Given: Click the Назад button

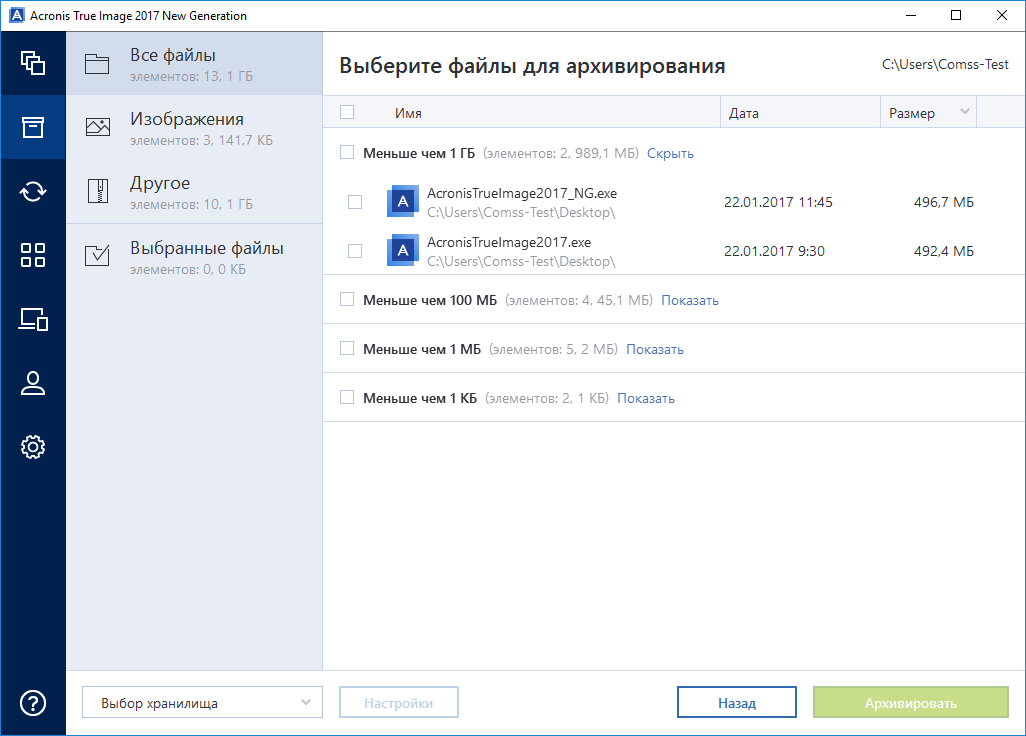Looking at the screenshot, I should pyautogui.click(x=737, y=703).
